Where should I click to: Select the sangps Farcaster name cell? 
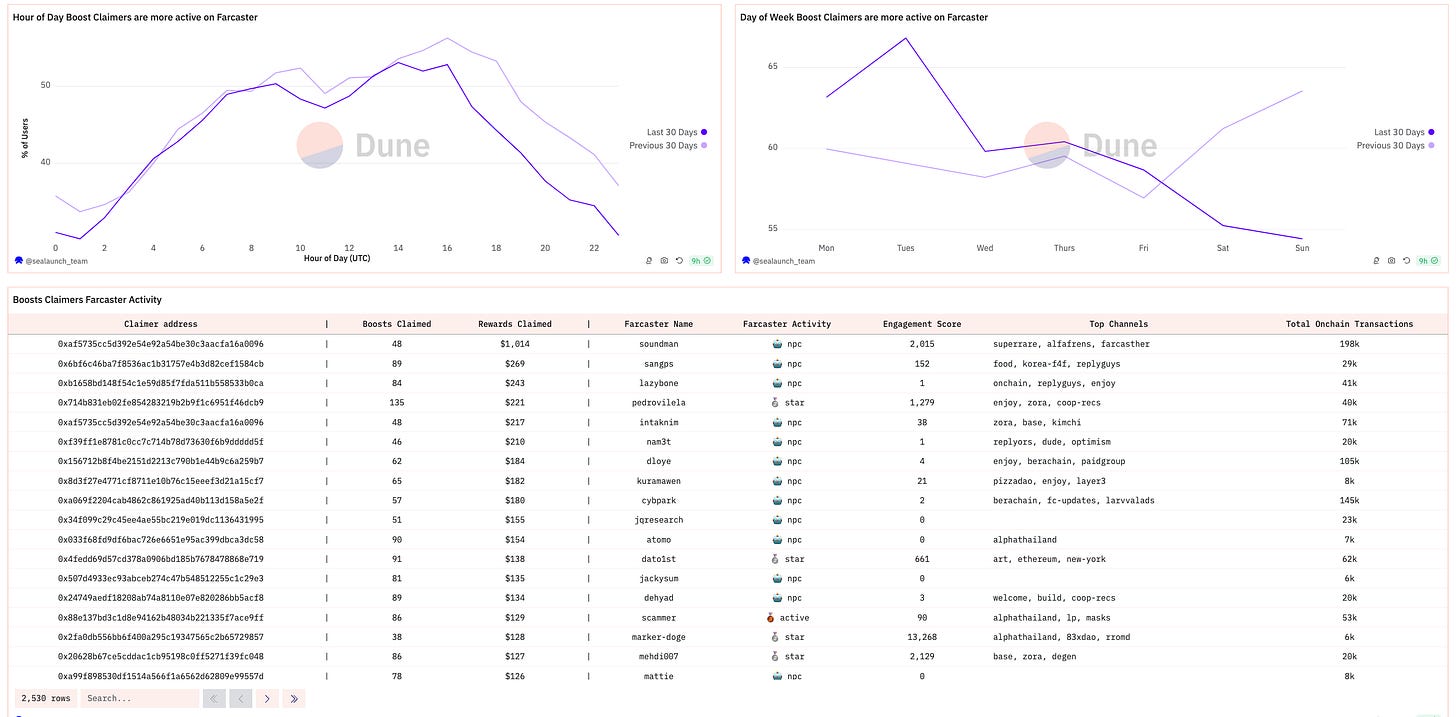tap(659, 363)
